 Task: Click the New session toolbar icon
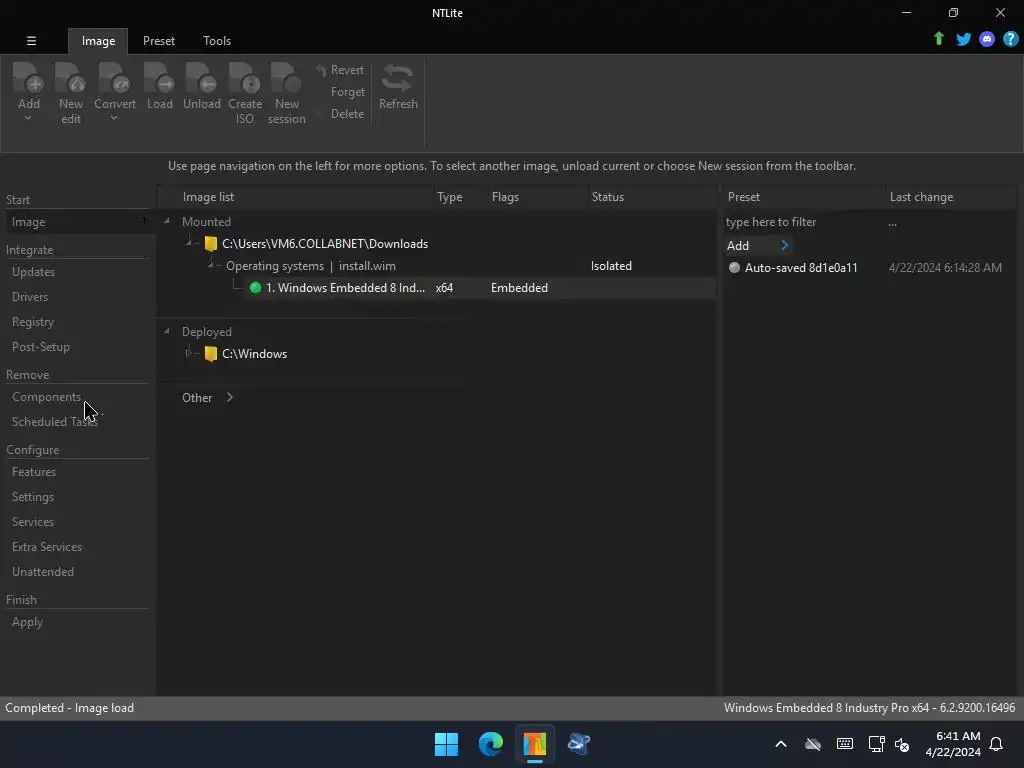(x=286, y=78)
